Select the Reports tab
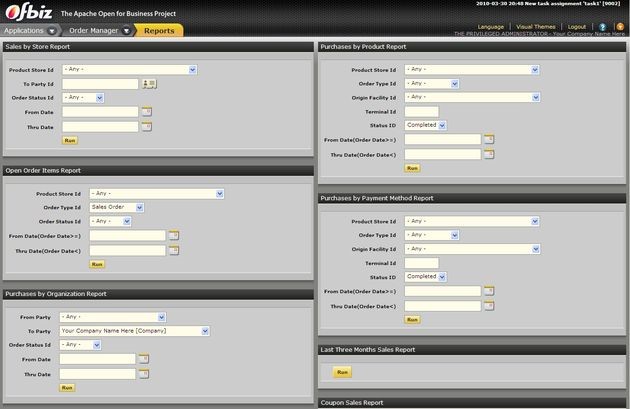Viewport: 630px width, 409px height. pos(159,31)
